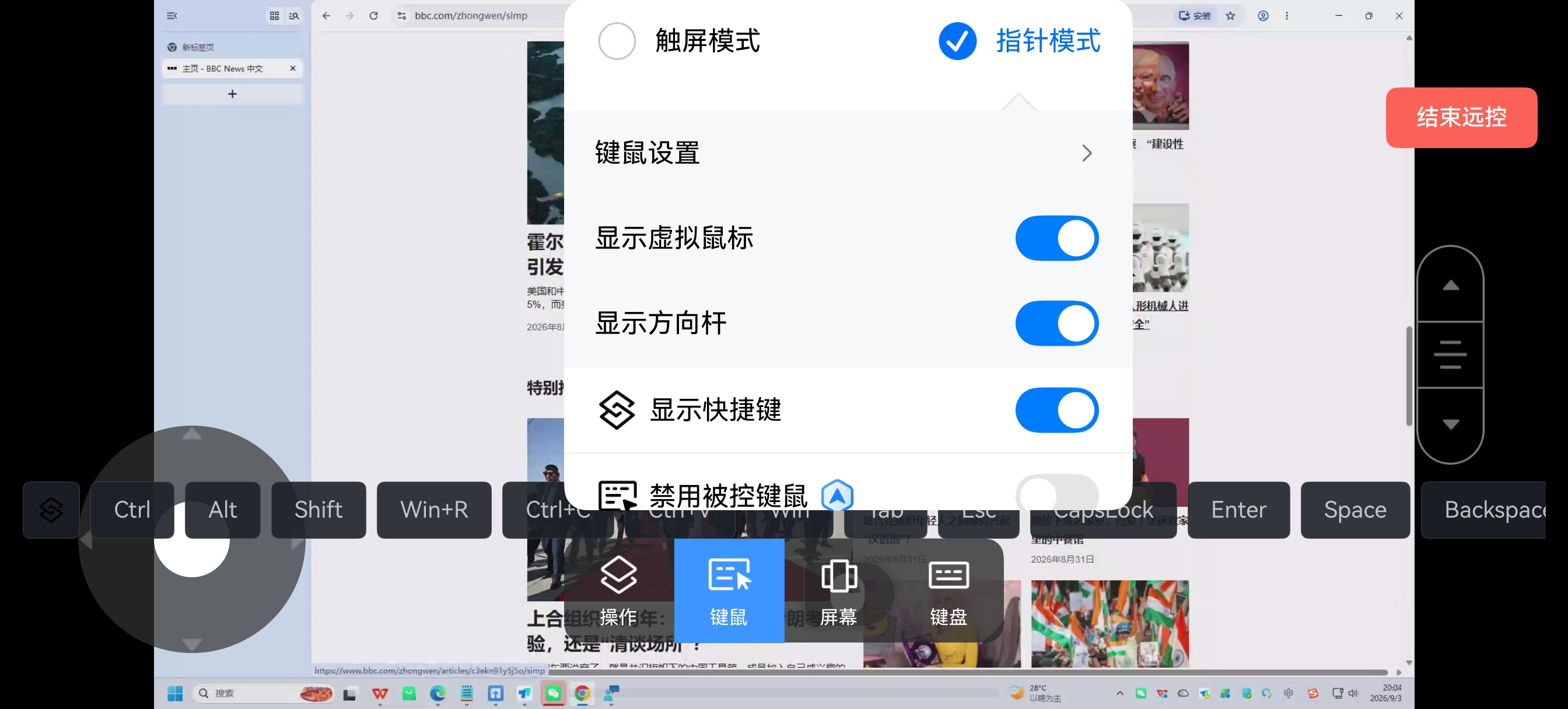This screenshot has height=709, width=1568.
Task: Collapse the vertical tabs sidebar
Action: tap(171, 16)
